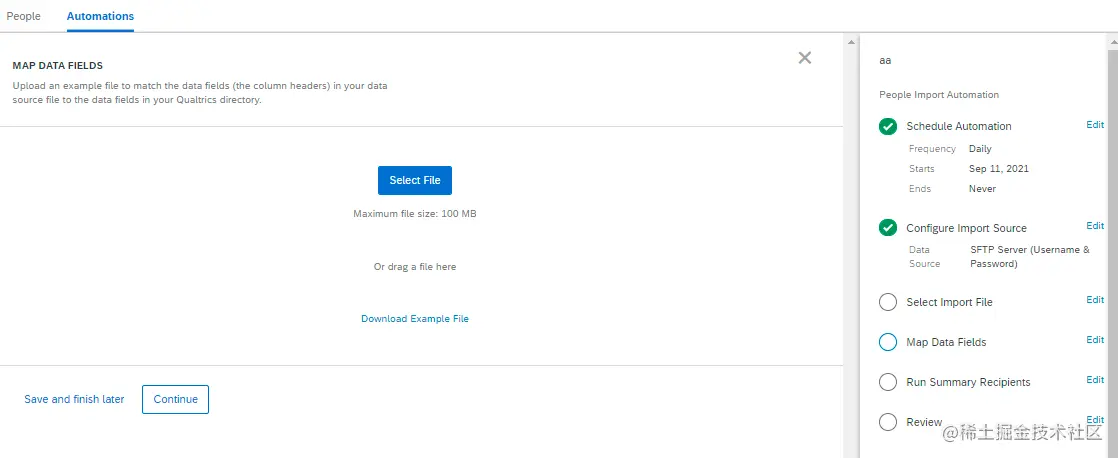This screenshot has height=458, width=1118.
Task: Edit the Select Import File step
Action: click(1095, 300)
